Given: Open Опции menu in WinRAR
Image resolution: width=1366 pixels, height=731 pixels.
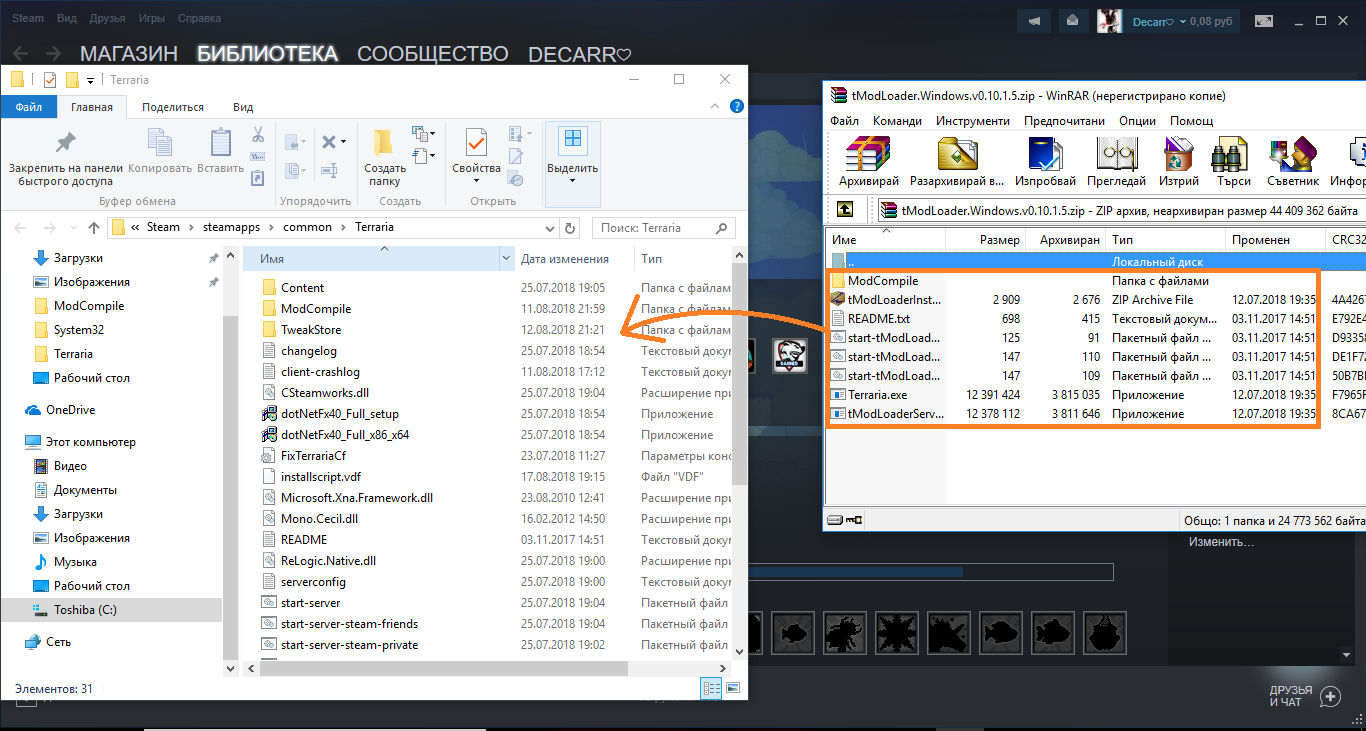Looking at the screenshot, I should (1138, 121).
